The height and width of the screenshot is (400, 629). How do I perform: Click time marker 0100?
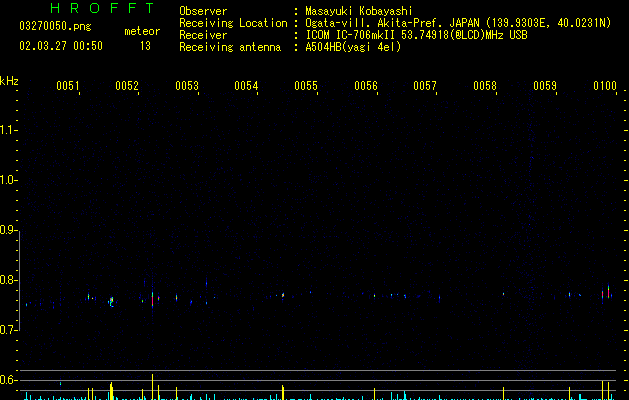point(605,86)
